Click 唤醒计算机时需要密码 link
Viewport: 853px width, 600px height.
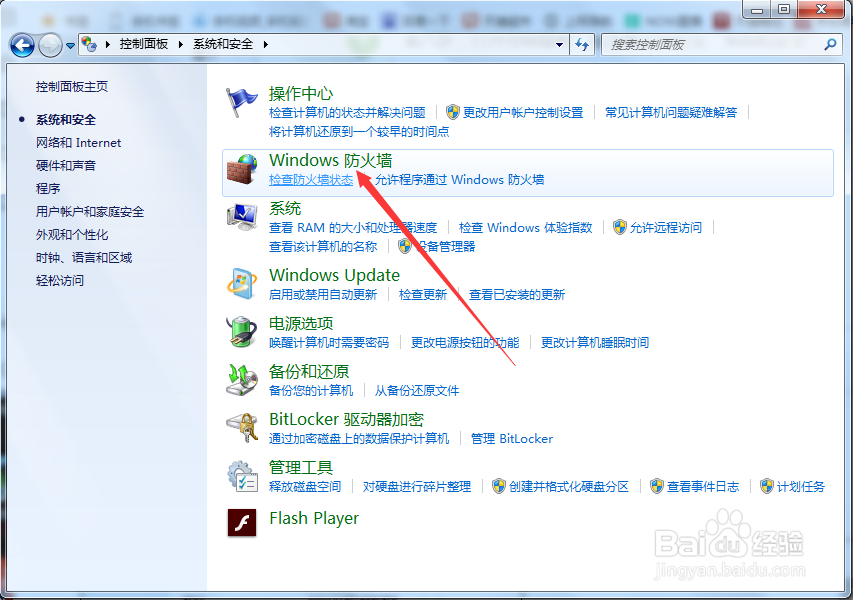(x=329, y=343)
